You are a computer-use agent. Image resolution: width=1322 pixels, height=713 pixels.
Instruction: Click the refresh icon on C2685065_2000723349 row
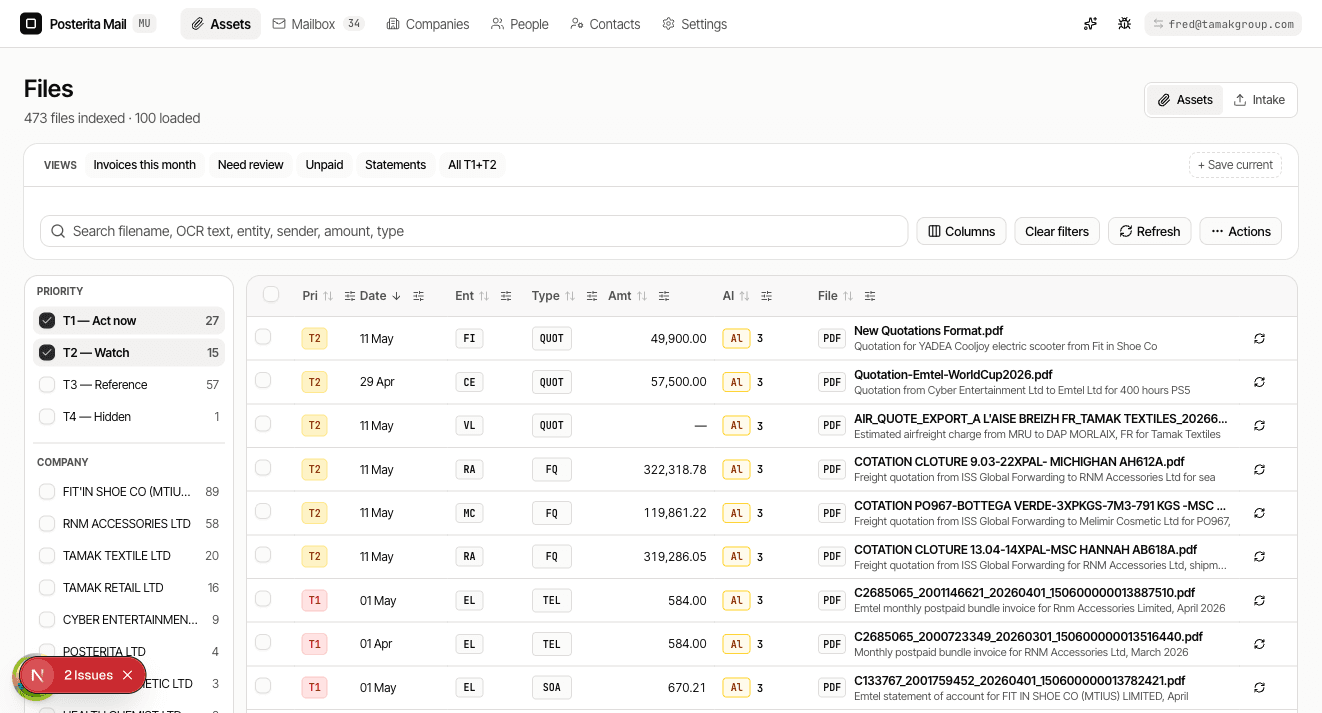click(x=1259, y=644)
